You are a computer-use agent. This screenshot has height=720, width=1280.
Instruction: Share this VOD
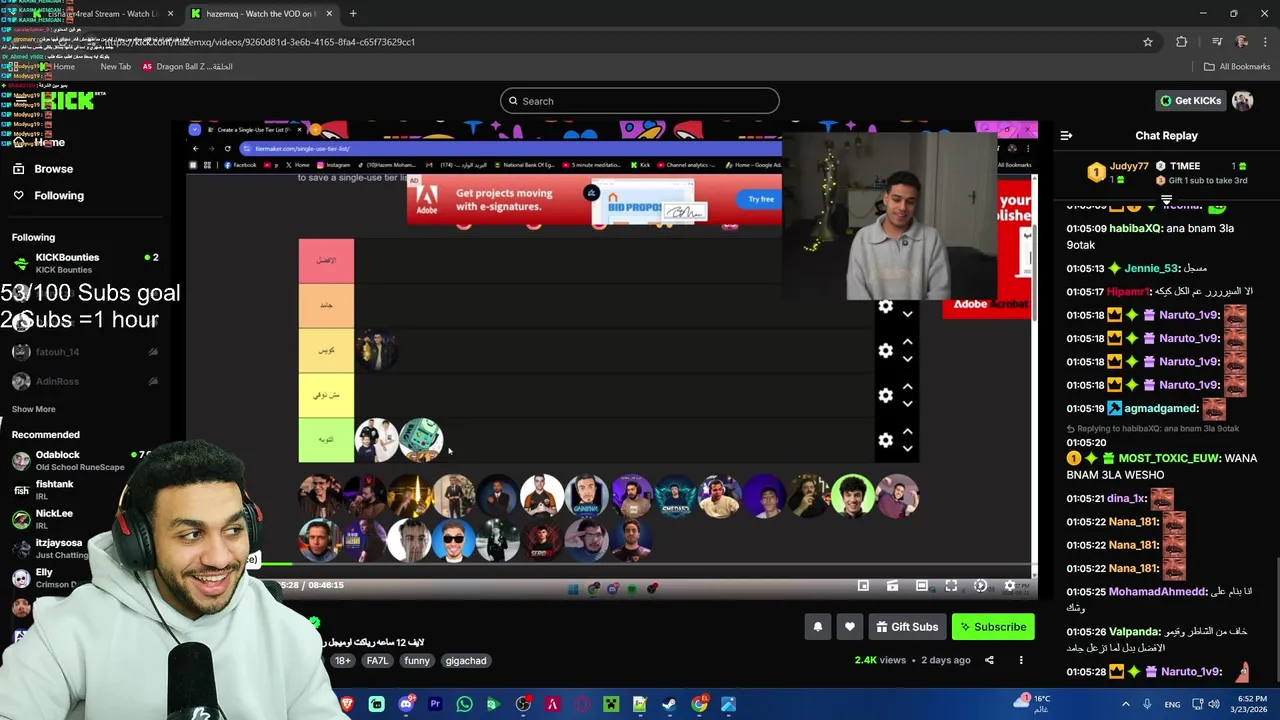click(x=989, y=660)
